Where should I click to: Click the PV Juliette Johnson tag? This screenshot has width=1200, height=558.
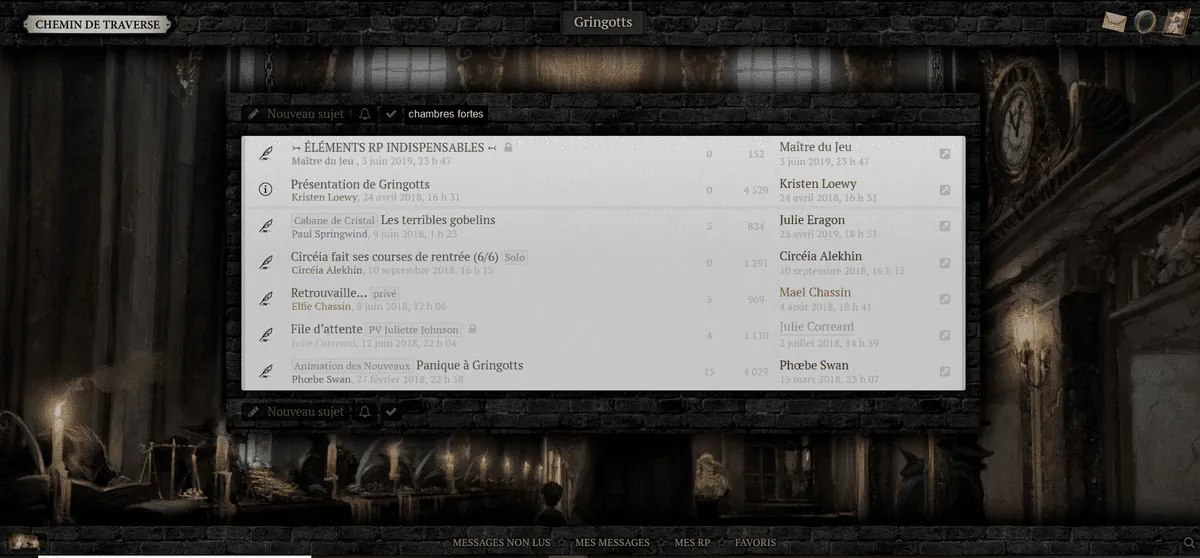[414, 330]
